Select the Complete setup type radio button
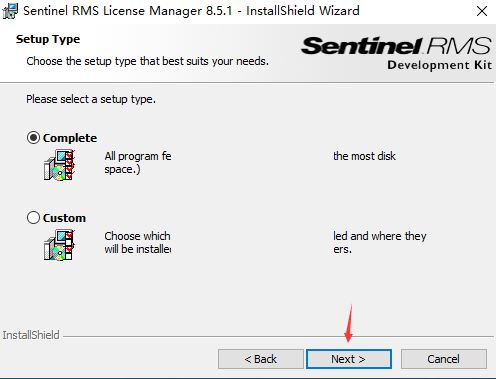This screenshot has width=496, height=379. 33,138
